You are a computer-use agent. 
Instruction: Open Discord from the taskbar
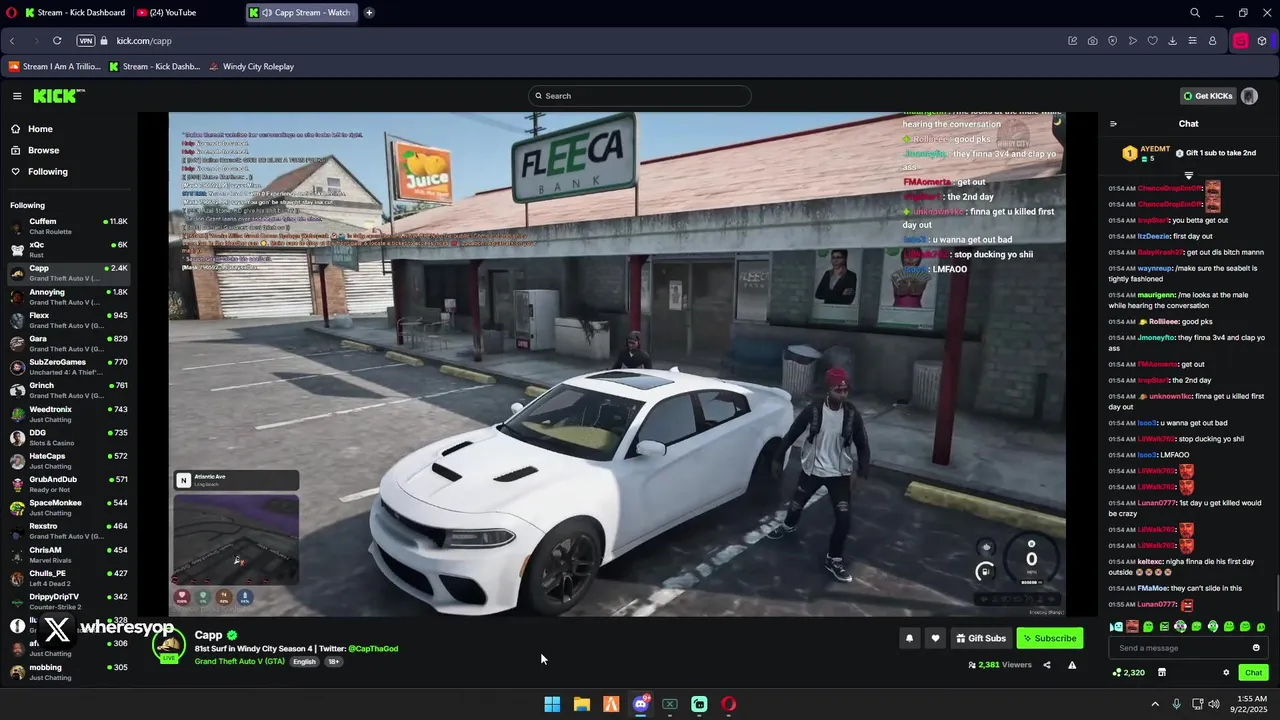point(640,704)
